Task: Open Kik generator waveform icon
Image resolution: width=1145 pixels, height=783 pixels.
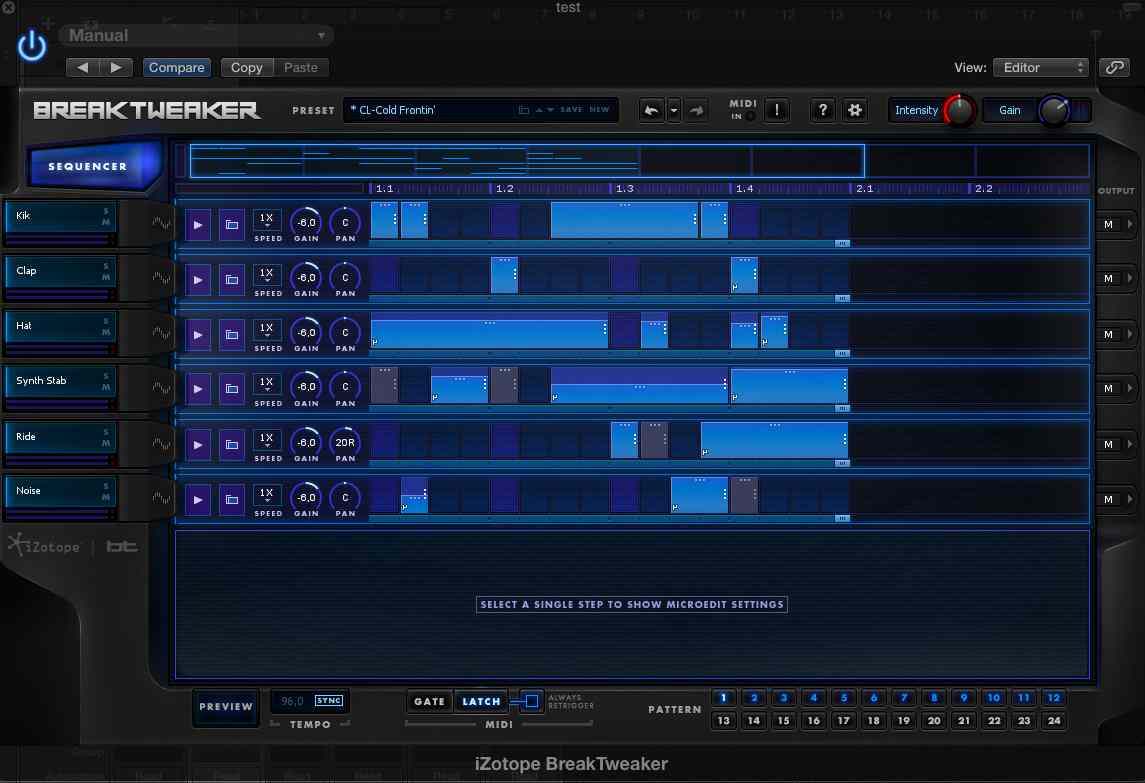Action: tap(161, 224)
